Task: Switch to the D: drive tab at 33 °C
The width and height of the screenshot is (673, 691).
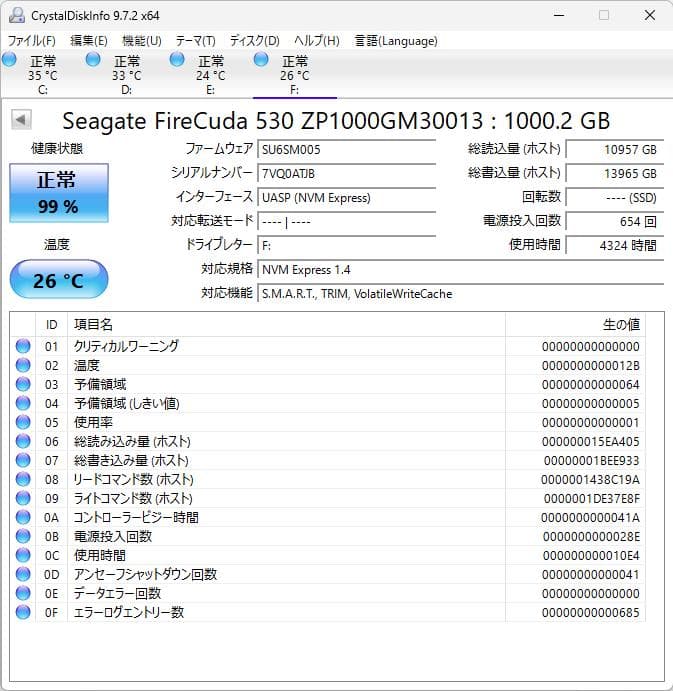Action: (126, 74)
